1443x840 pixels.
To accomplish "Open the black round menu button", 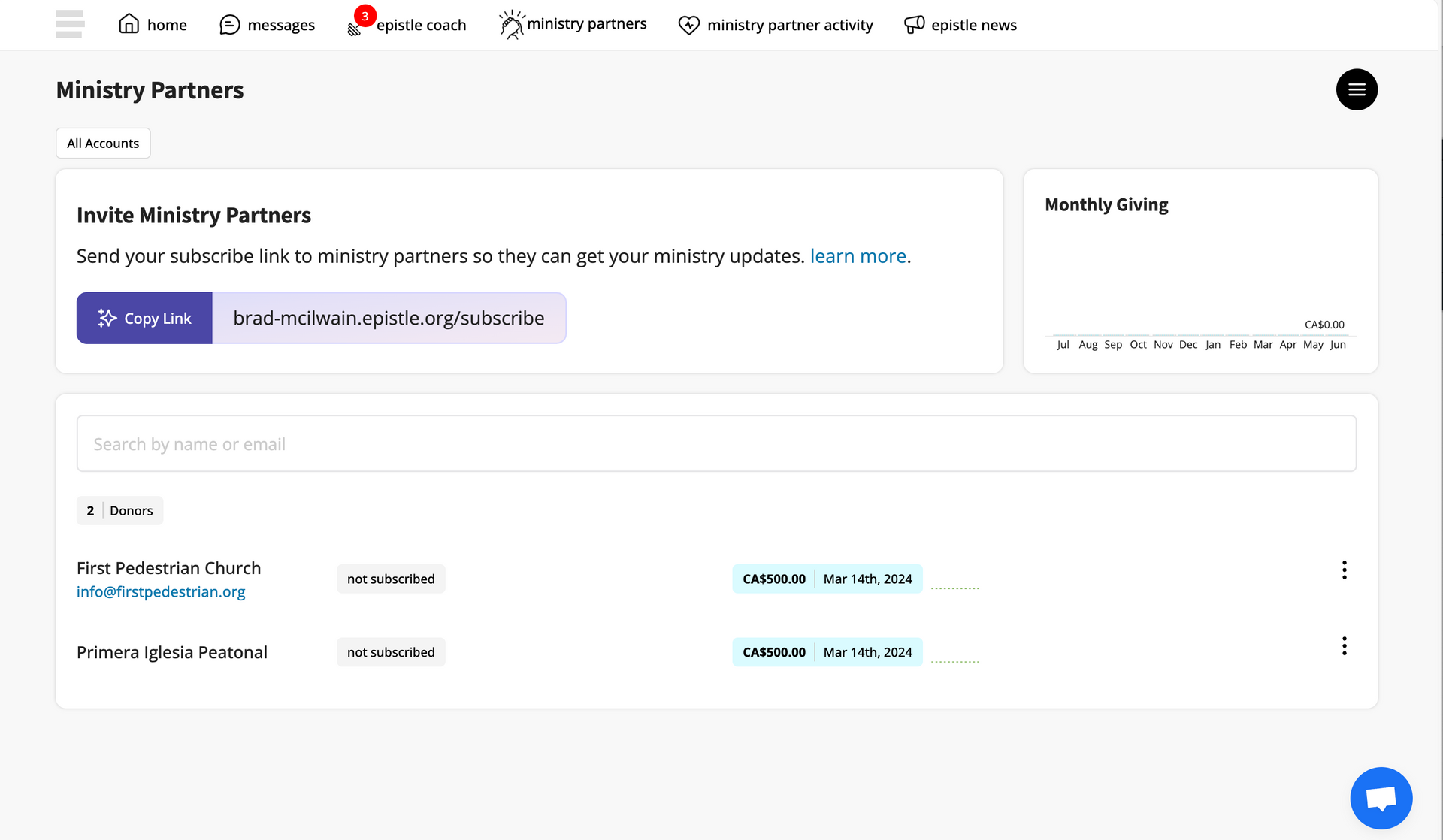I will (1357, 89).
